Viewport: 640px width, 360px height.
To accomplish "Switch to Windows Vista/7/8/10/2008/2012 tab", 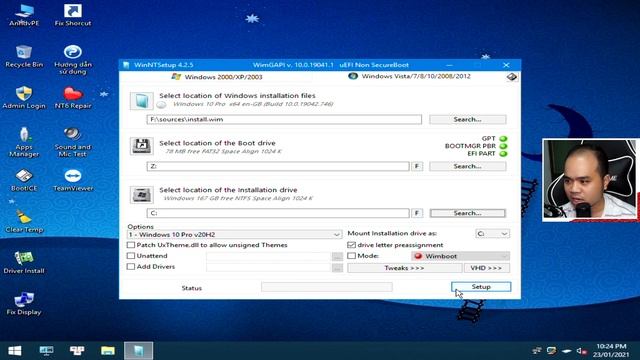I will click(410, 76).
